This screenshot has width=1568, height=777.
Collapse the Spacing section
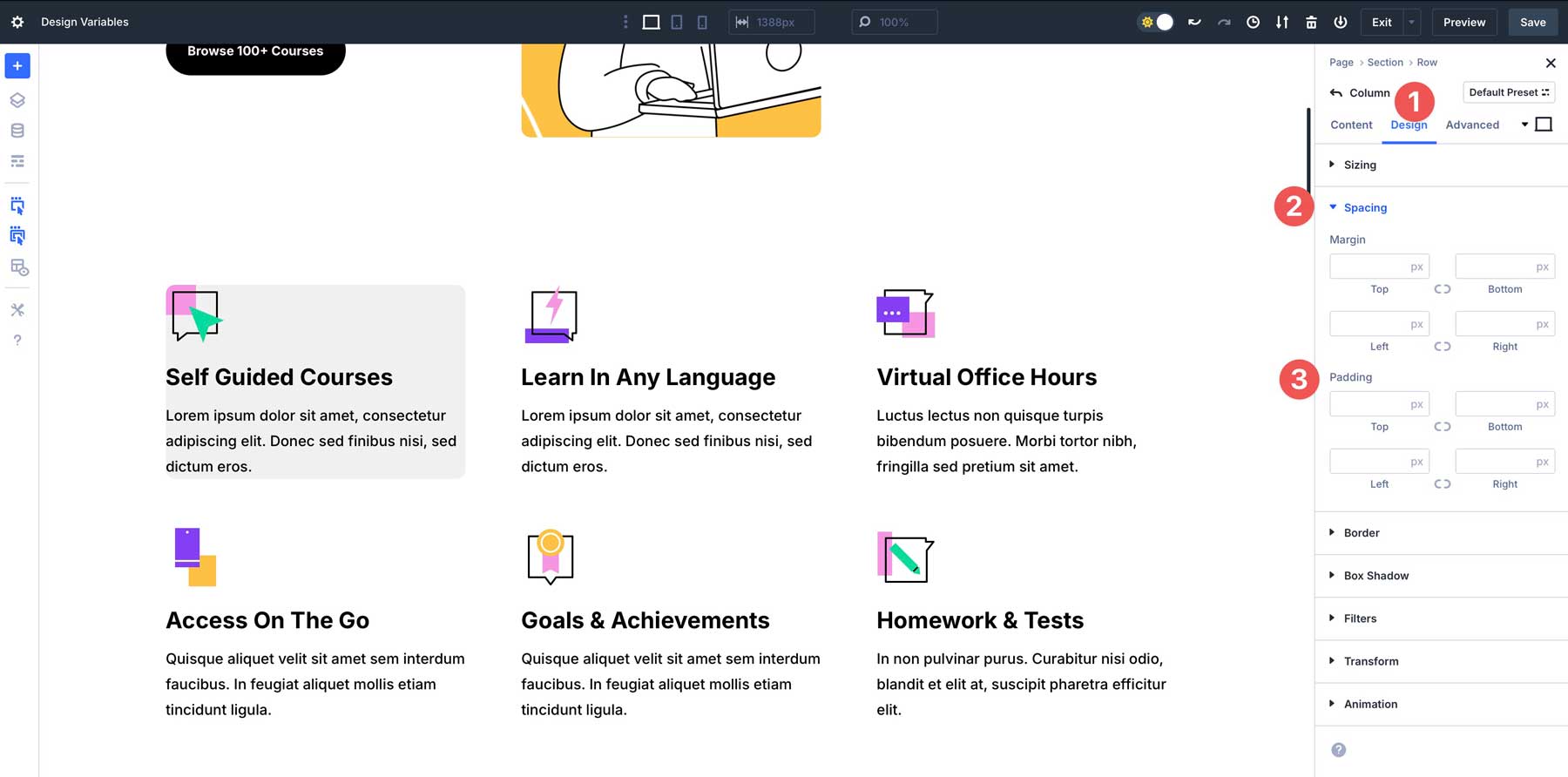click(x=1364, y=208)
